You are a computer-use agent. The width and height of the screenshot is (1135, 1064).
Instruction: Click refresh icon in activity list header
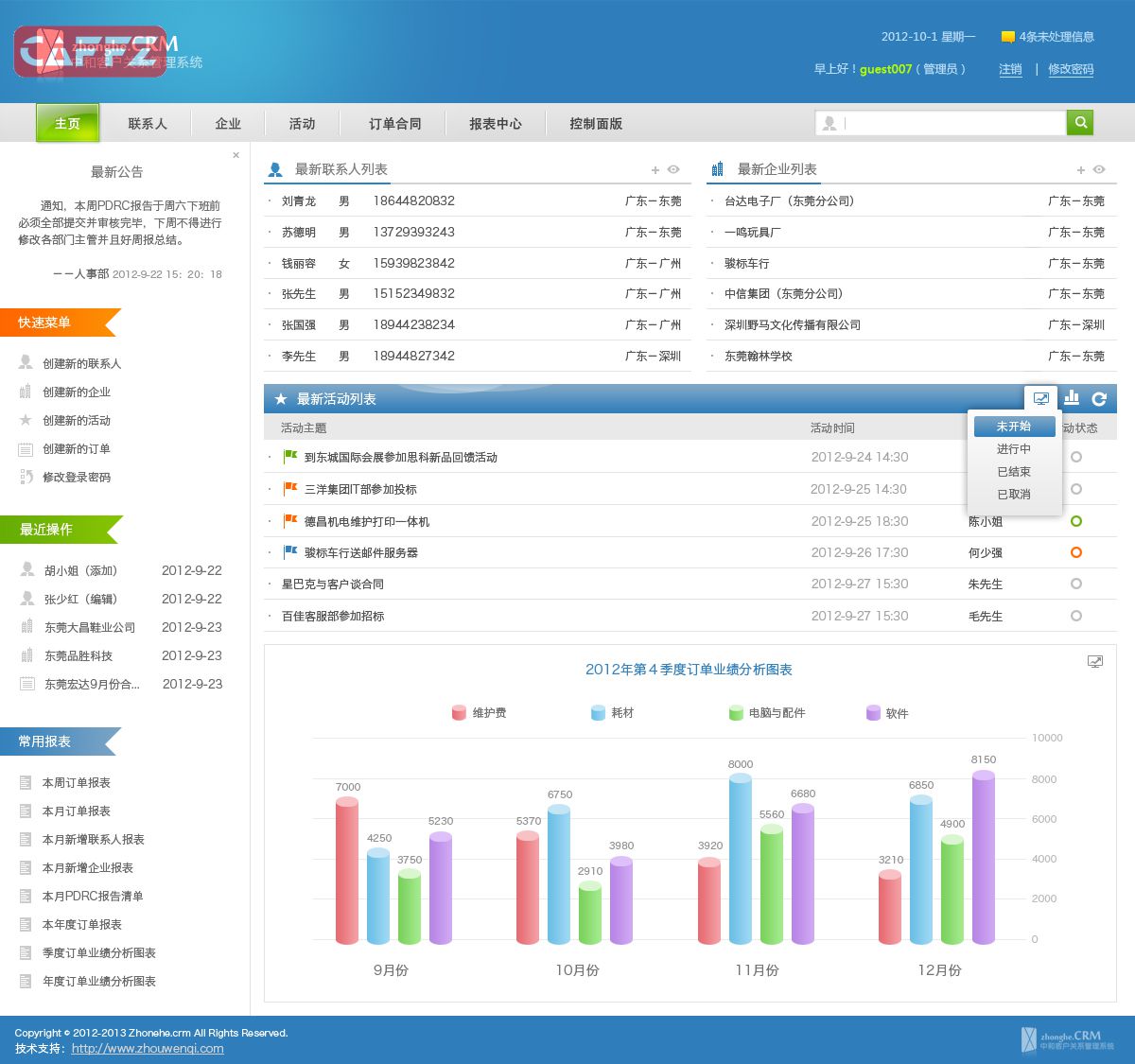click(x=1099, y=399)
